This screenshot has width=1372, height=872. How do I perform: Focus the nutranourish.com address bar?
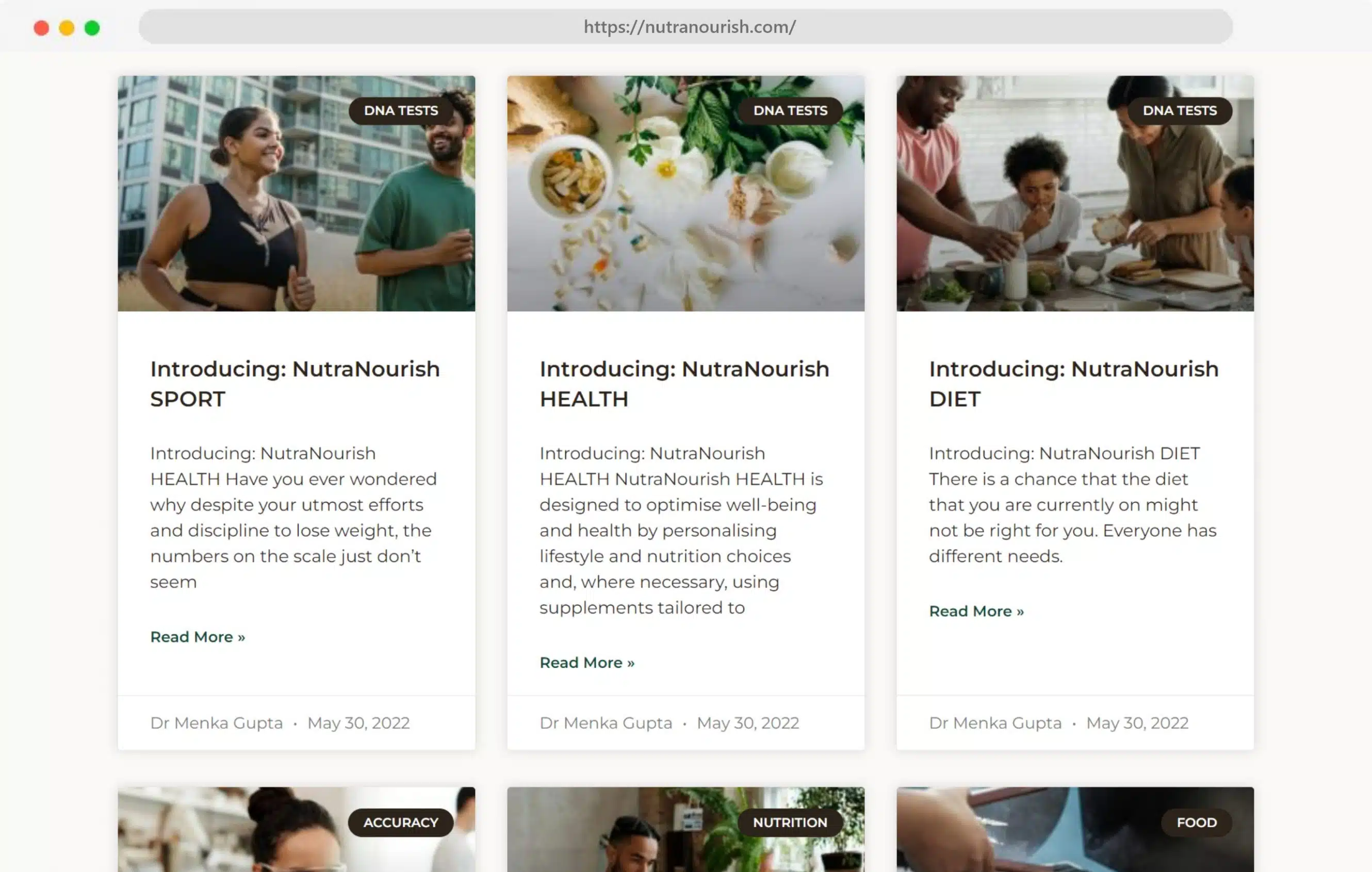click(x=685, y=27)
